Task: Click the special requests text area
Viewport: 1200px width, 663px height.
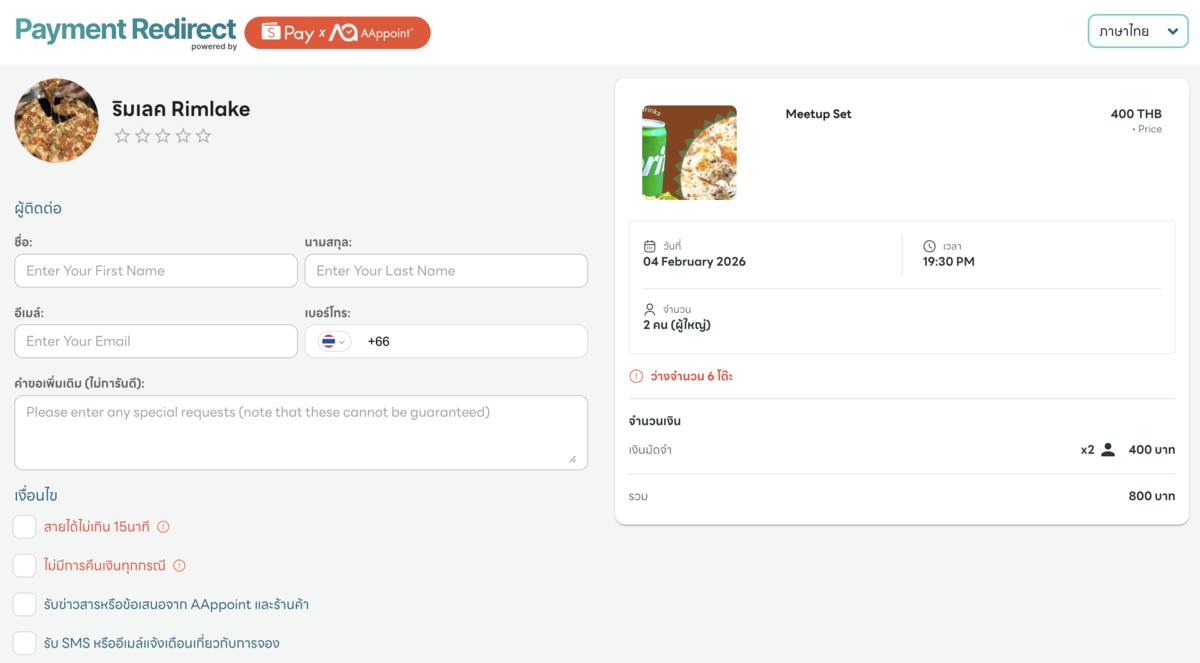Action: click(300, 432)
